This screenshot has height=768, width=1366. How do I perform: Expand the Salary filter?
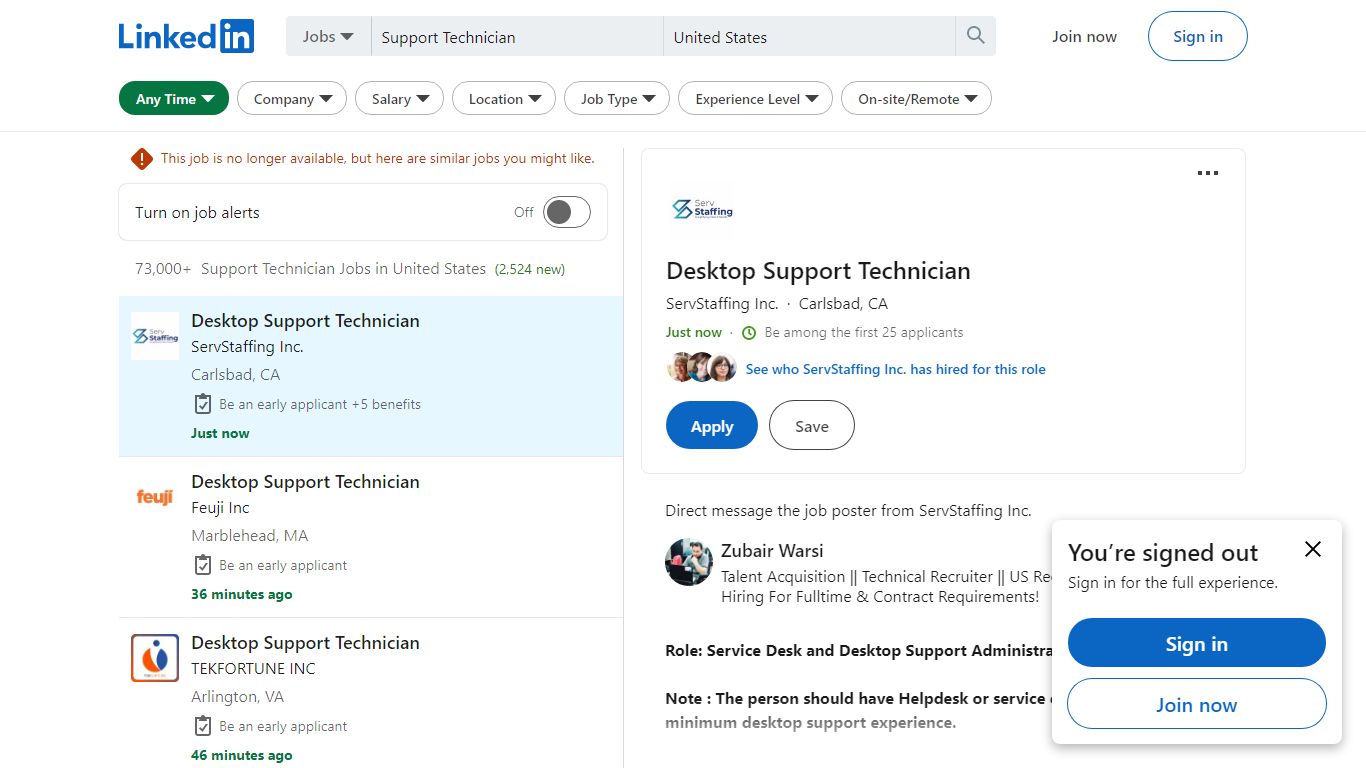(400, 99)
